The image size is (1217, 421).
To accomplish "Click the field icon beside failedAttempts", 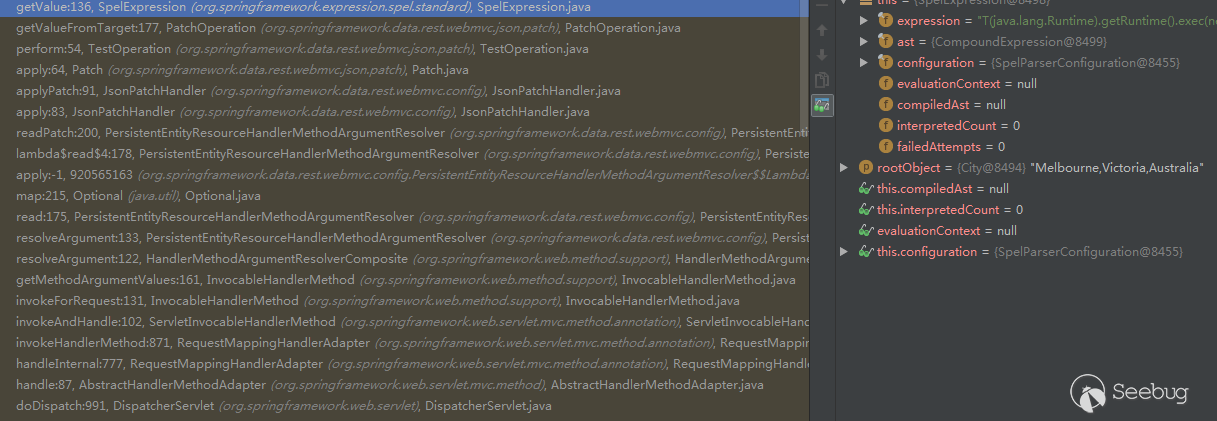I will coord(885,147).
